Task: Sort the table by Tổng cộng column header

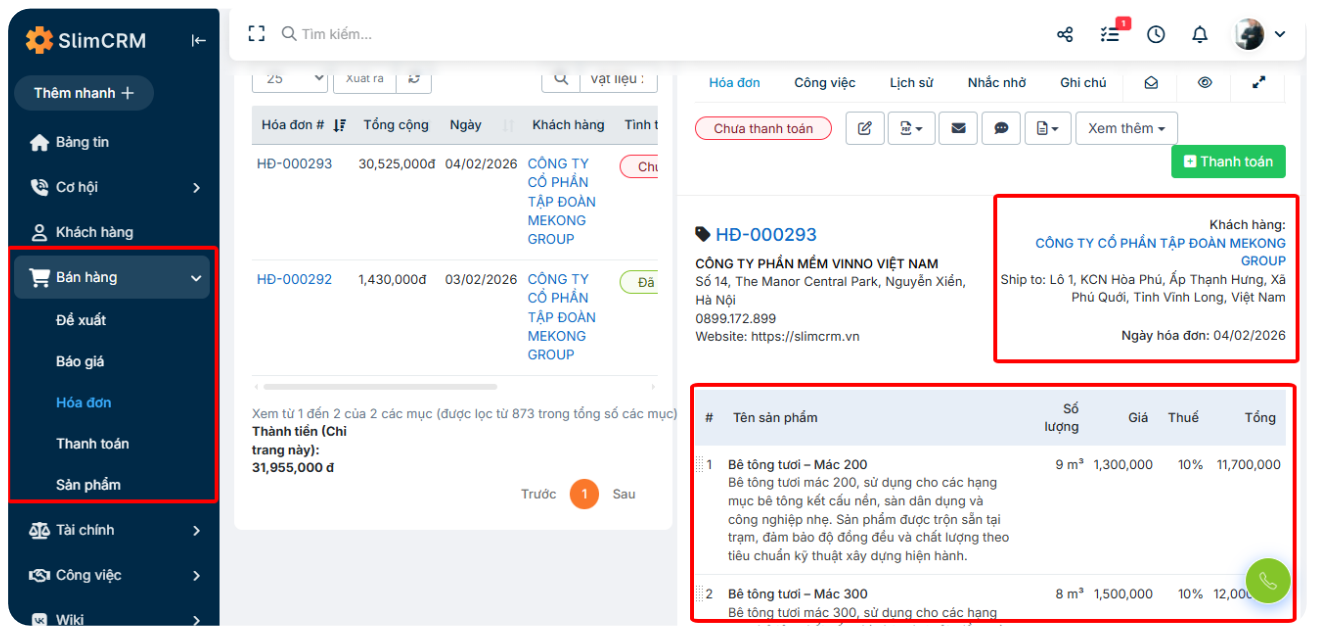Action: coord(396,125)
